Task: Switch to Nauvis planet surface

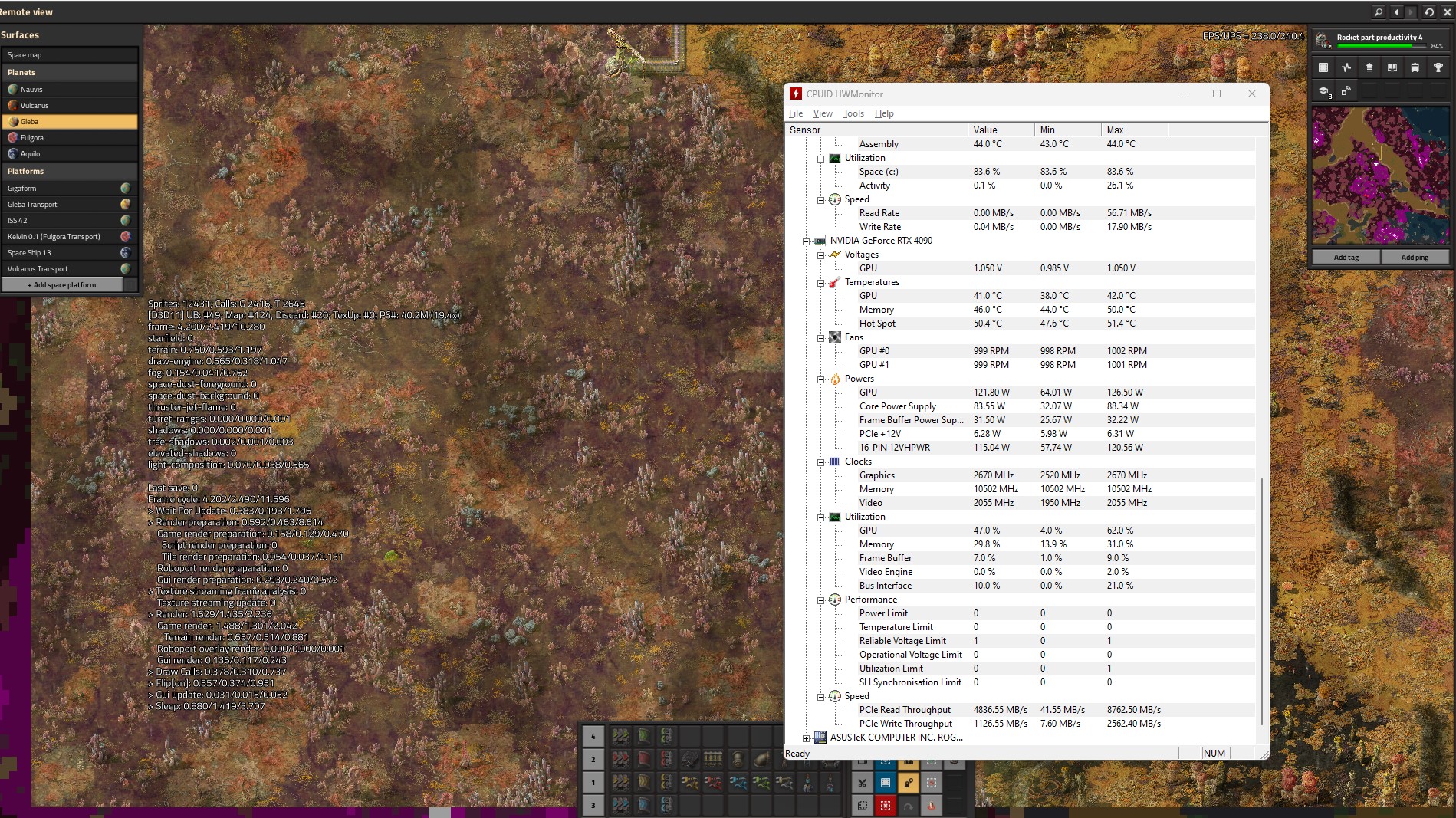Action: 70,89
